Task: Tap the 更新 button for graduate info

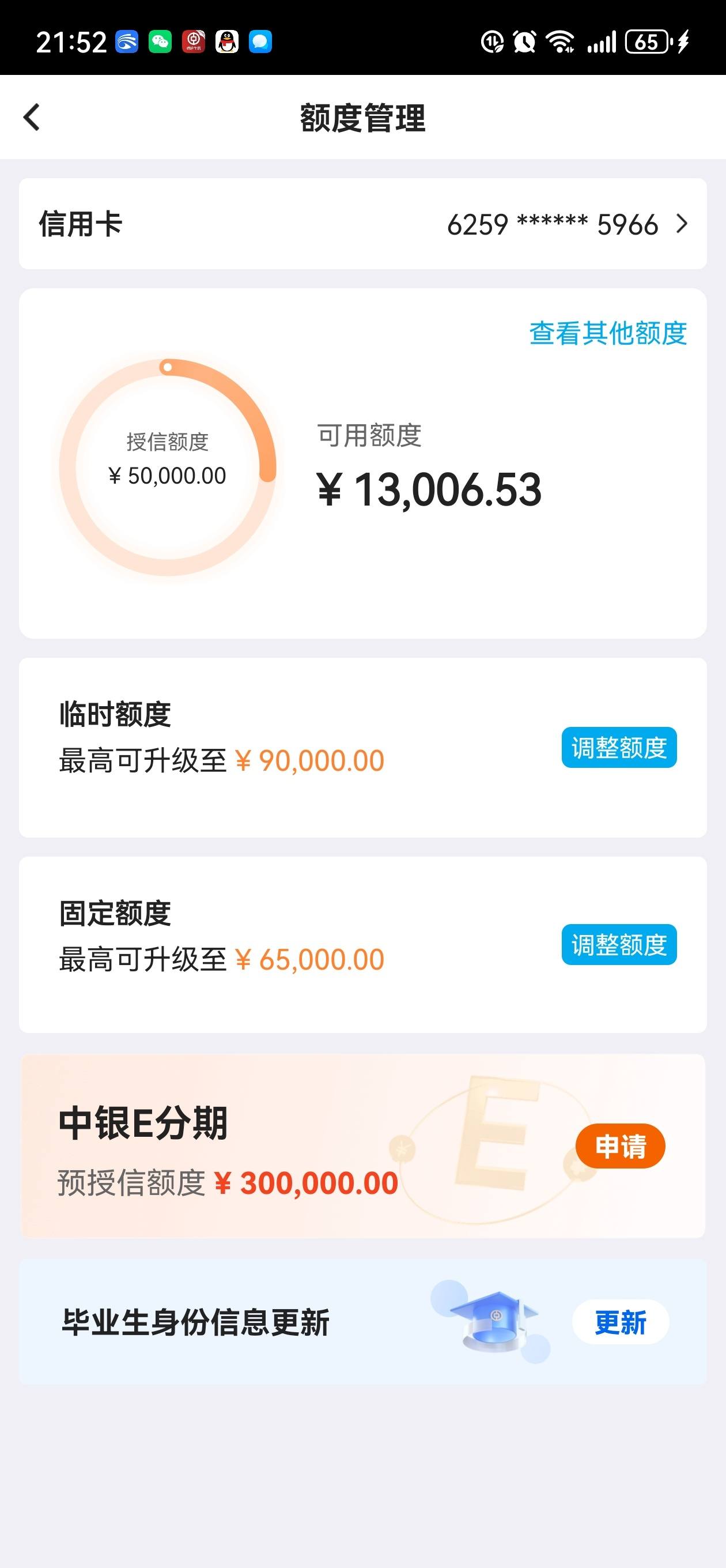Action: (620, 1322)
